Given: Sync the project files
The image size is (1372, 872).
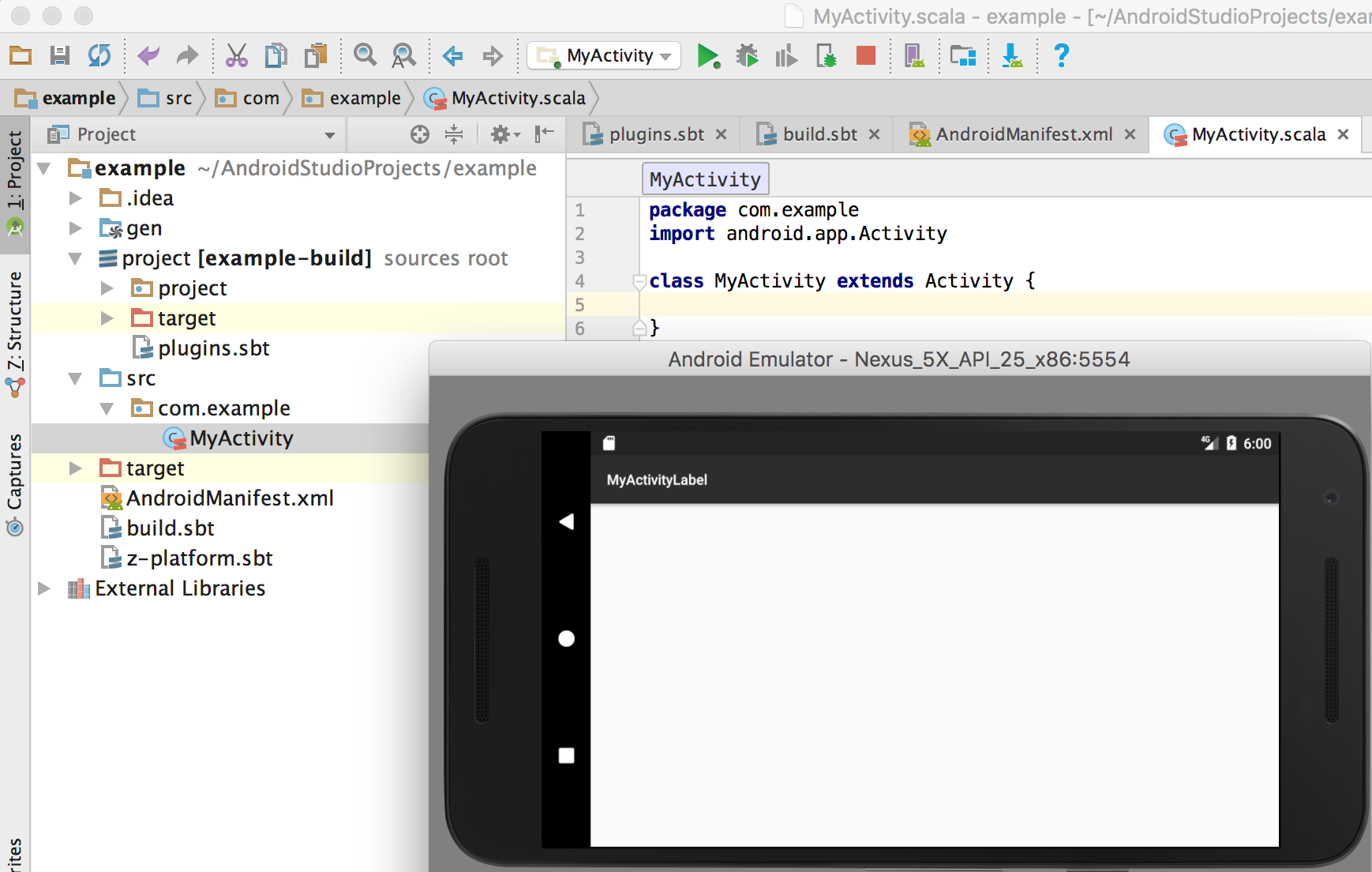Looking at the screenshot, I should coord(99,55).
